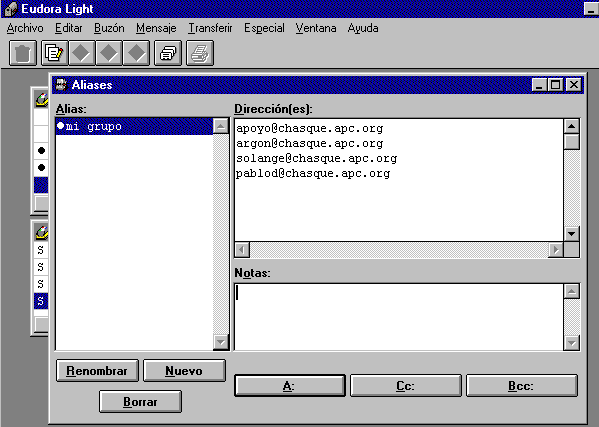This screenshot has width=599, height=427.
Task: Click the address solange@chasque.apc.org
Action: click(x=317, y=158)
